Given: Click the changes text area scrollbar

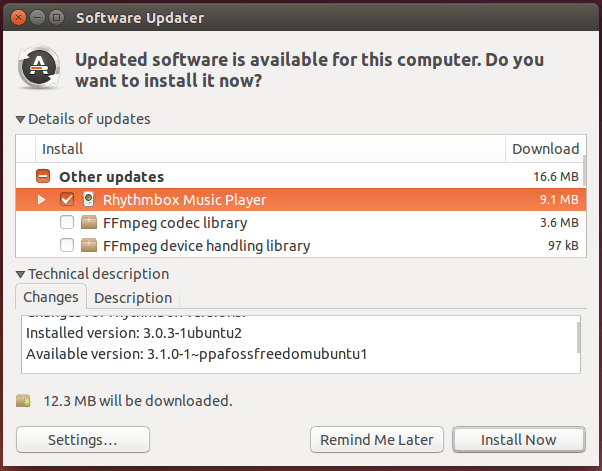Looking at the screenshot, I should [x=578, y=338].
